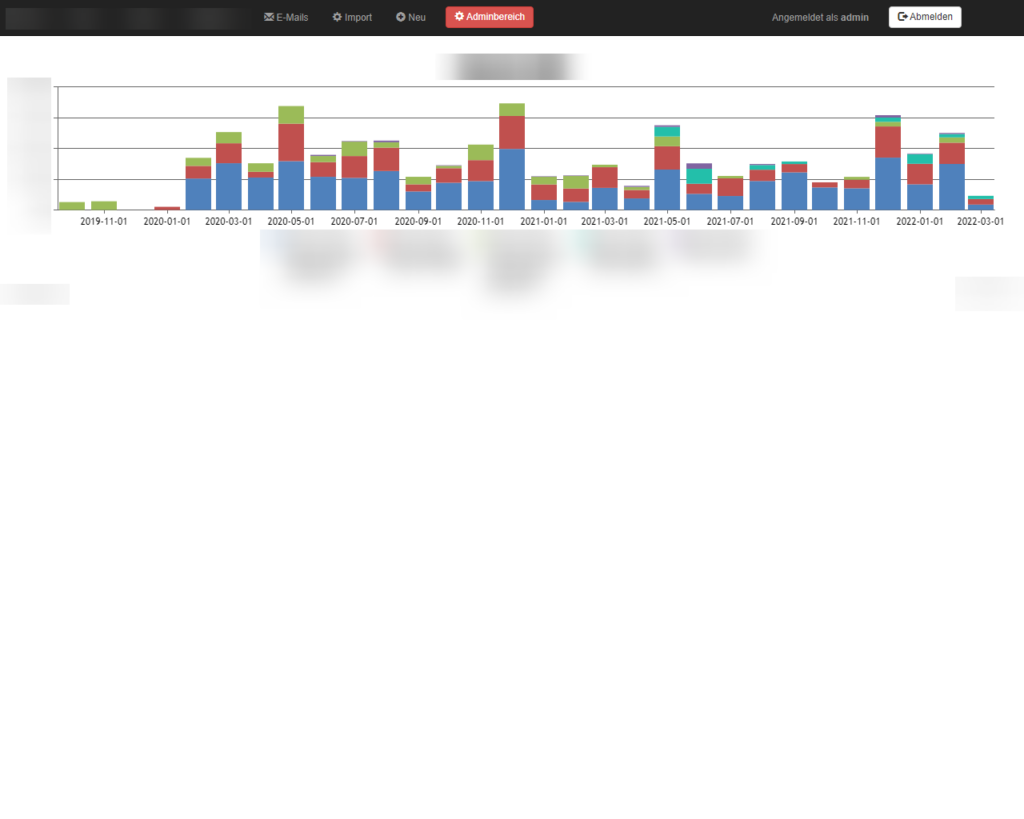This screenshot has width=1024, height=819.
Task: Select the small red bar at 2020-01-01
Action: pos(167,208)
